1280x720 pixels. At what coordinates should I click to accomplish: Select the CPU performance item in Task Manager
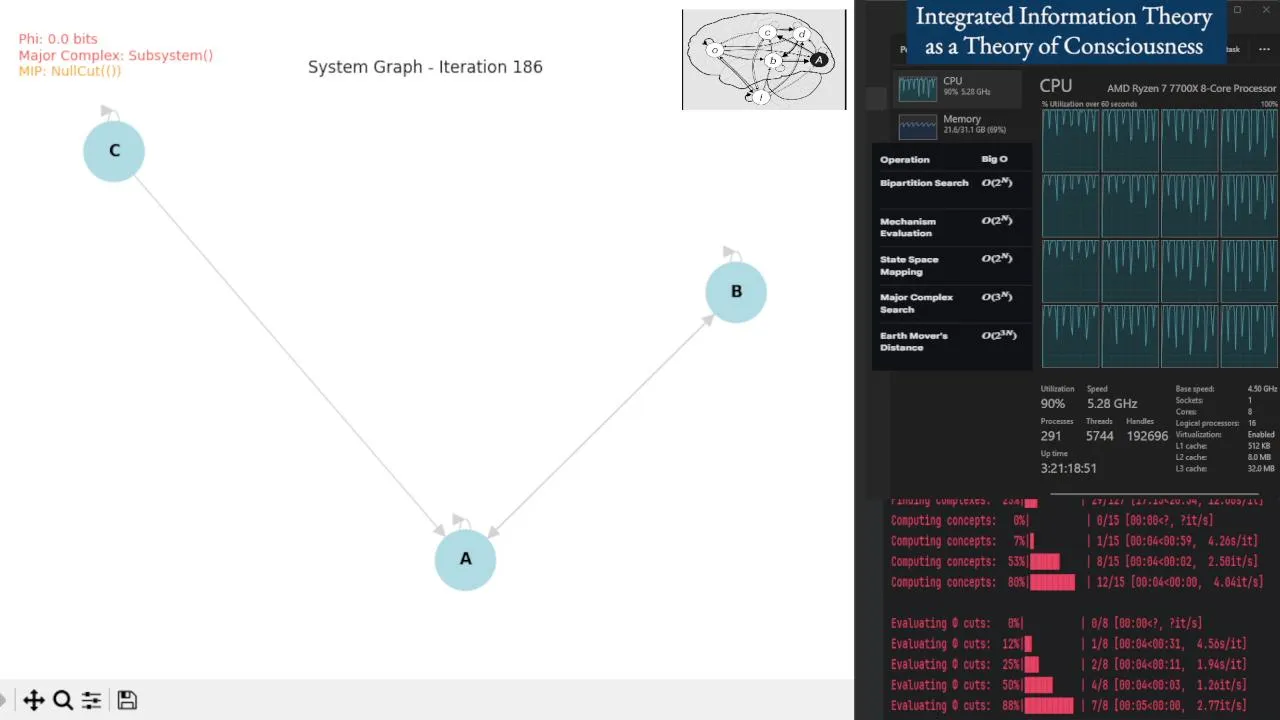point(958,87)
